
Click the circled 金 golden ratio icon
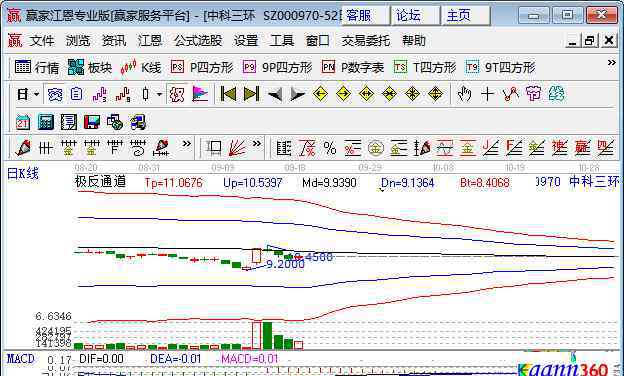pyautogui.click(x=376, y=148)
